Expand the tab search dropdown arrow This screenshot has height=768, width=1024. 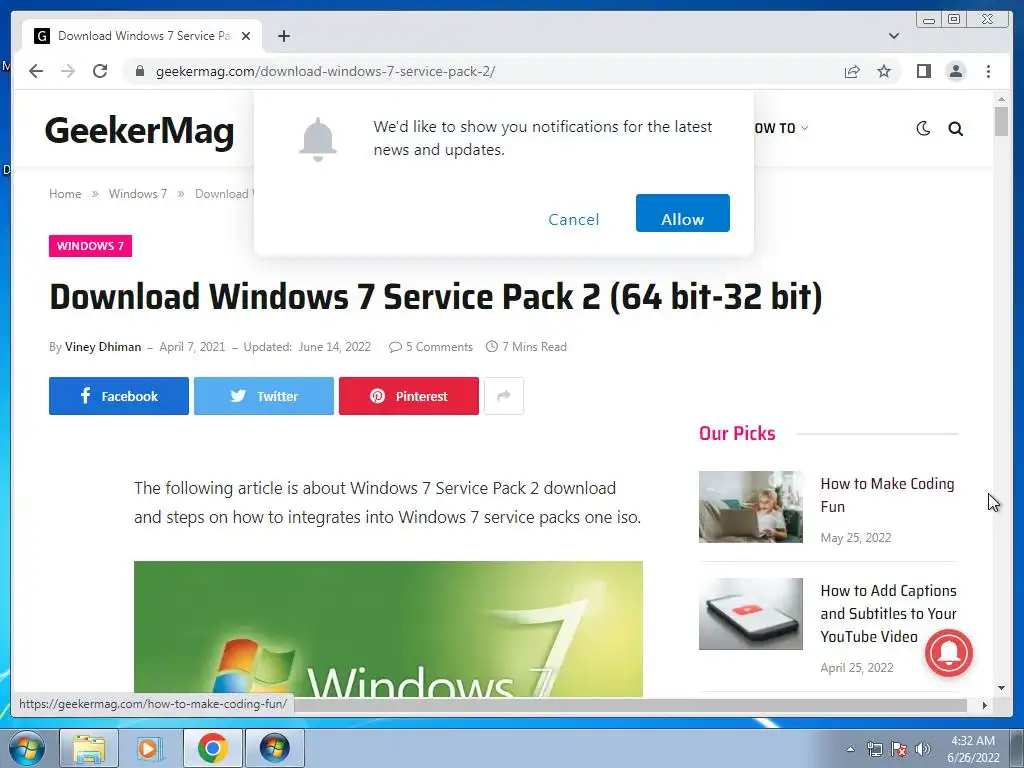point(894,36)
